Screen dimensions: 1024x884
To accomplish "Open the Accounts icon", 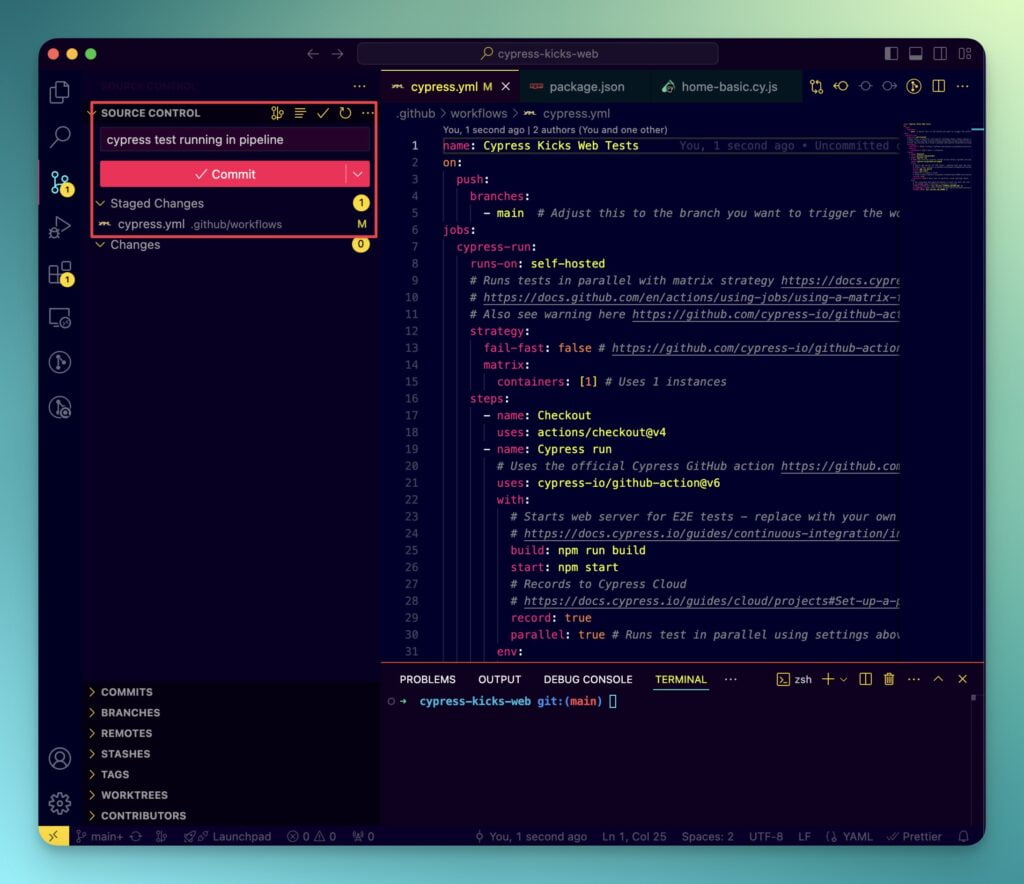I will click(60, 759).
